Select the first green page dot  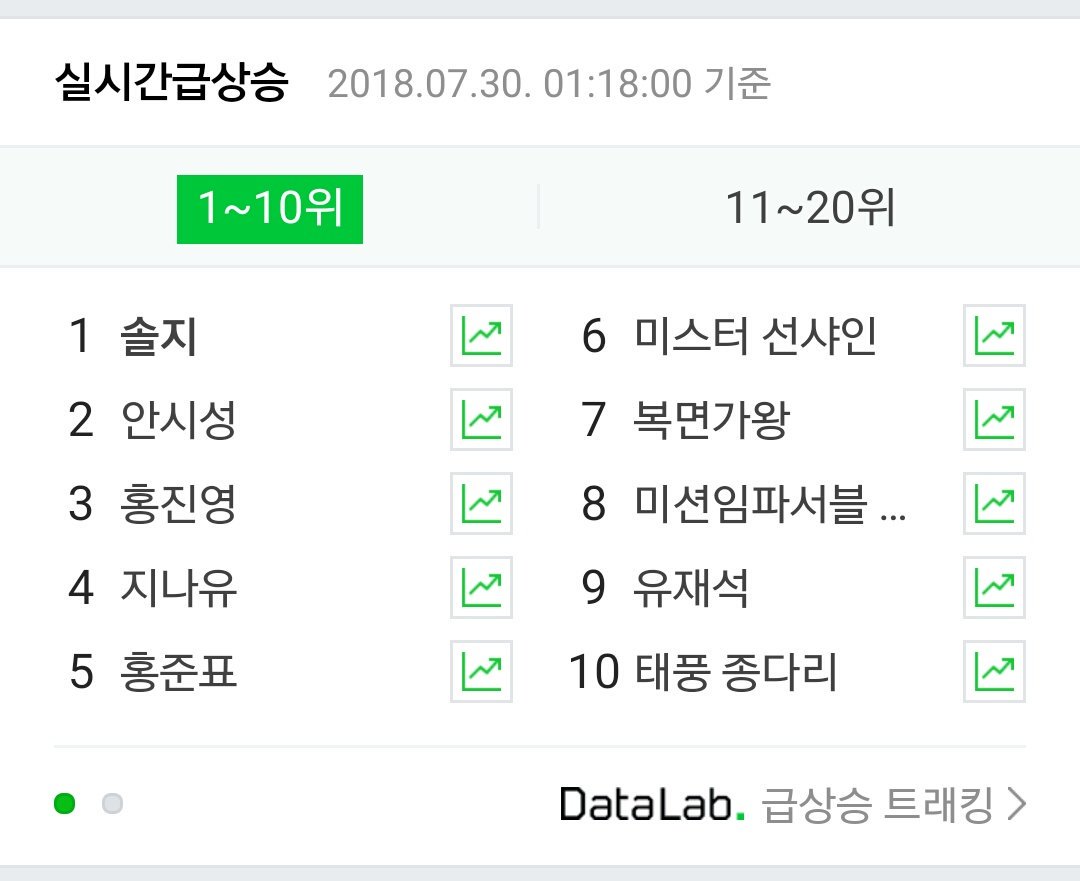click(65, 803)
